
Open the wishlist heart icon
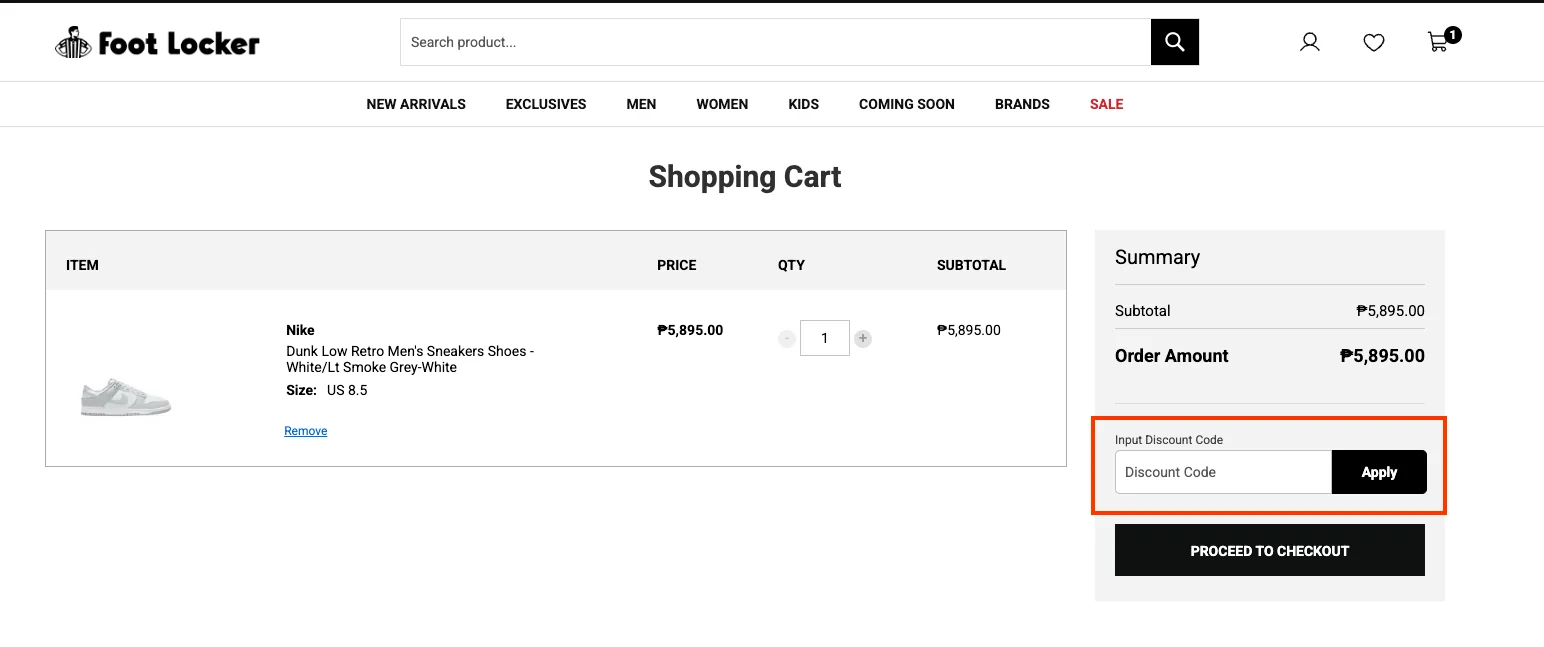[x=1374, y=42]
